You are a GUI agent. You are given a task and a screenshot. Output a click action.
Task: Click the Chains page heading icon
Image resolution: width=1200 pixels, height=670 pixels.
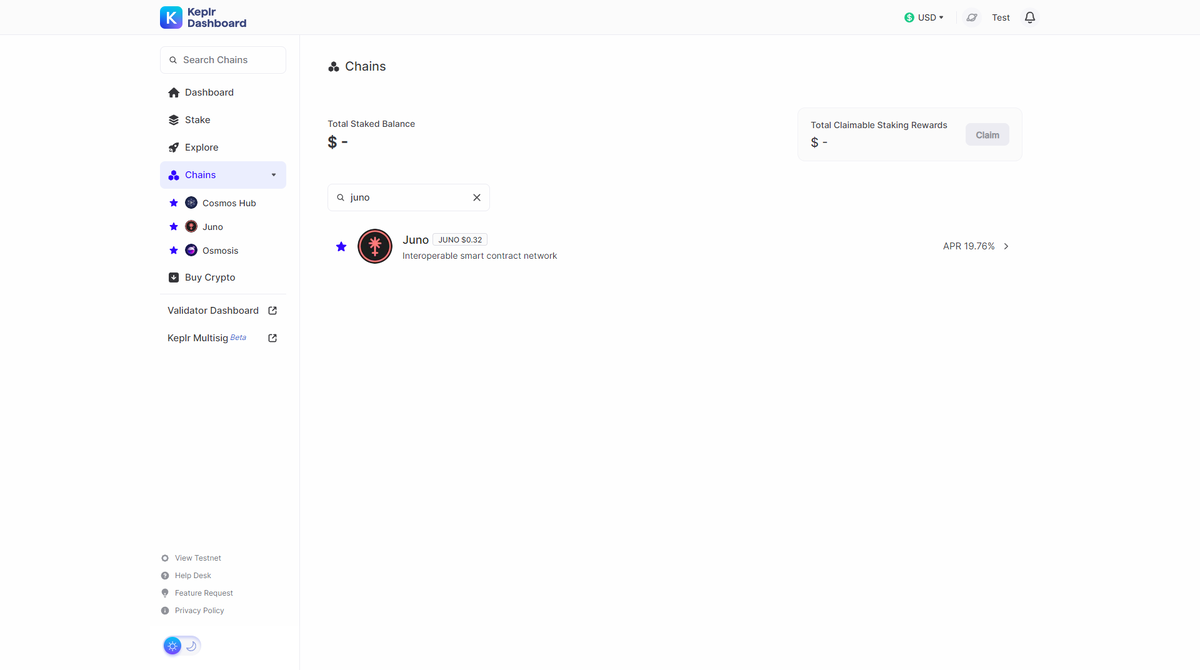pos(334,67)
